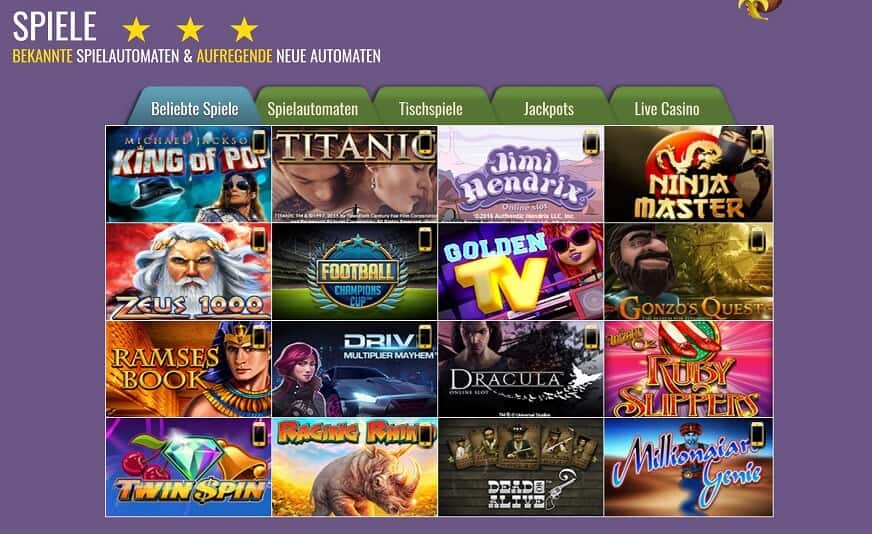
Task: Open the Dead or Alive game
Action: coord(521,467)
